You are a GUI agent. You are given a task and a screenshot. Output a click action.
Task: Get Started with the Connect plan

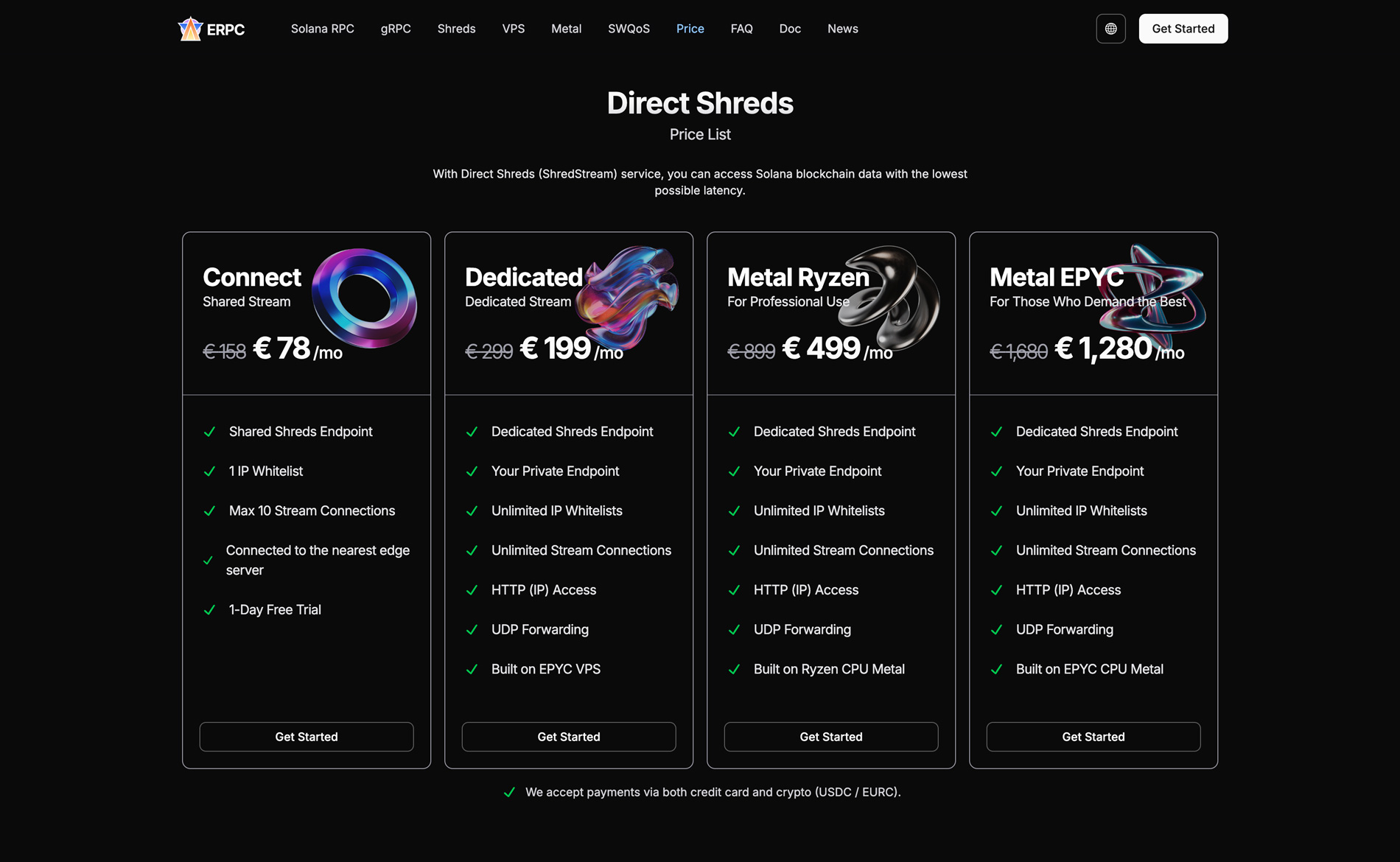click(307, 737)
